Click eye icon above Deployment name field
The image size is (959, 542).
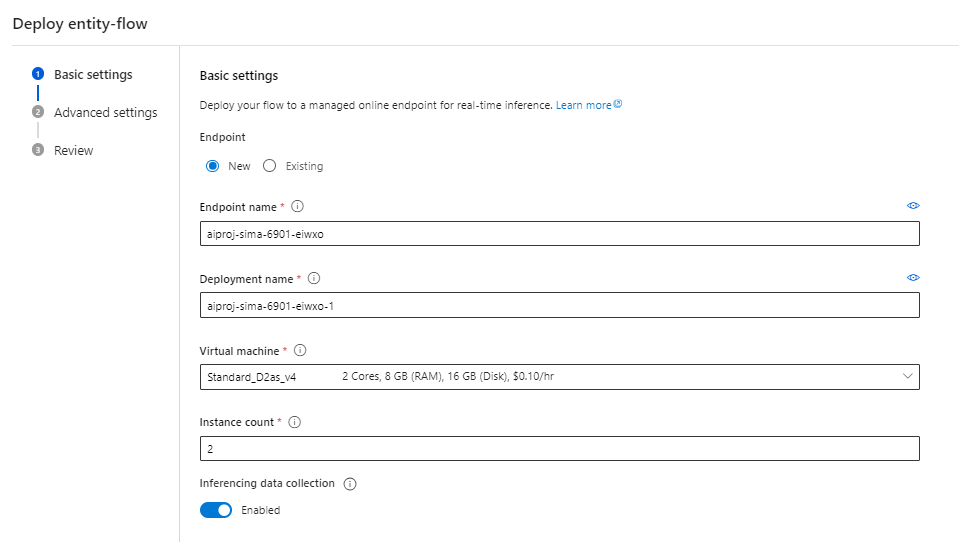point(913,277)
